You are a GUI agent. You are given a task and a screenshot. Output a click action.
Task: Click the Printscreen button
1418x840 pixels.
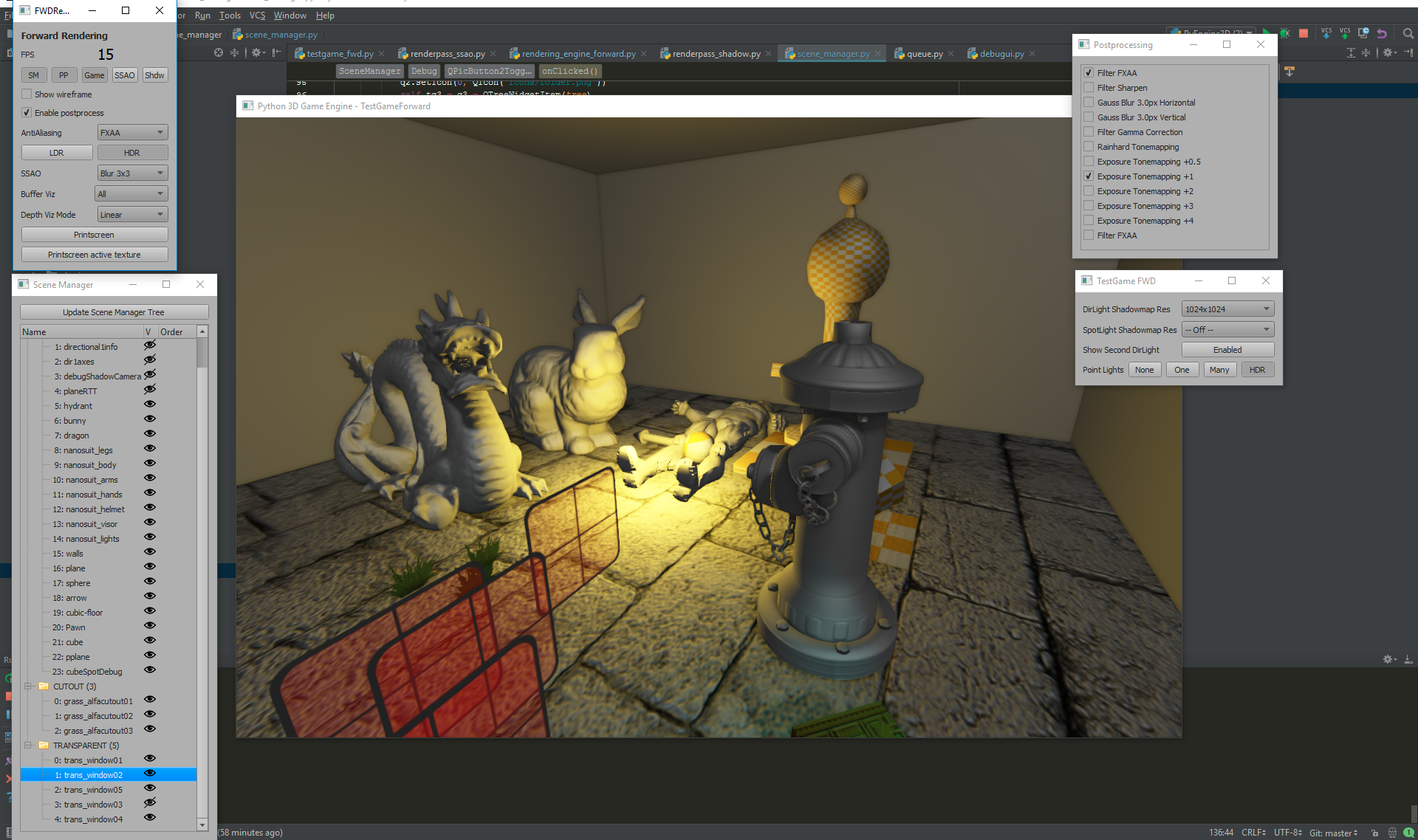pyautogui.click(x=95, y=235)
